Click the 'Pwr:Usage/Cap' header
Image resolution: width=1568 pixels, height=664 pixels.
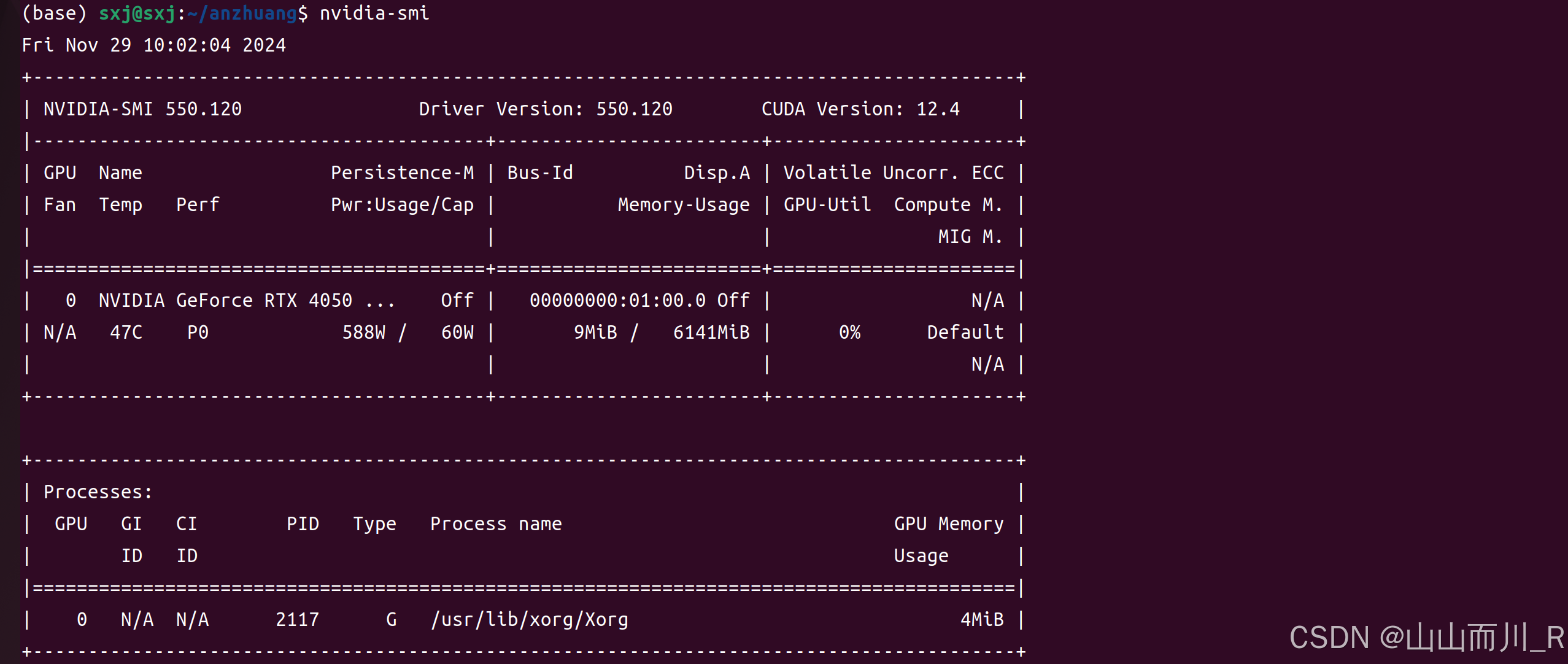coord(402,204)
